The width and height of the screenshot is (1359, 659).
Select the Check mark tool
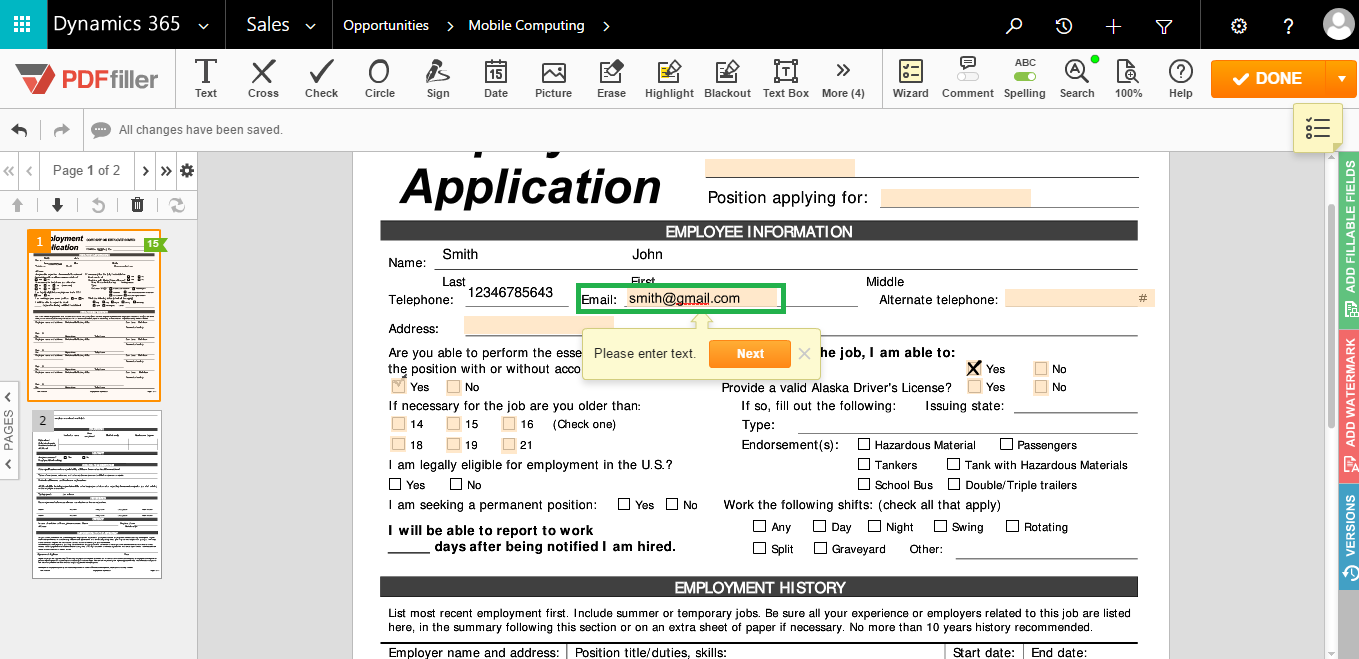tap(322, 78)
